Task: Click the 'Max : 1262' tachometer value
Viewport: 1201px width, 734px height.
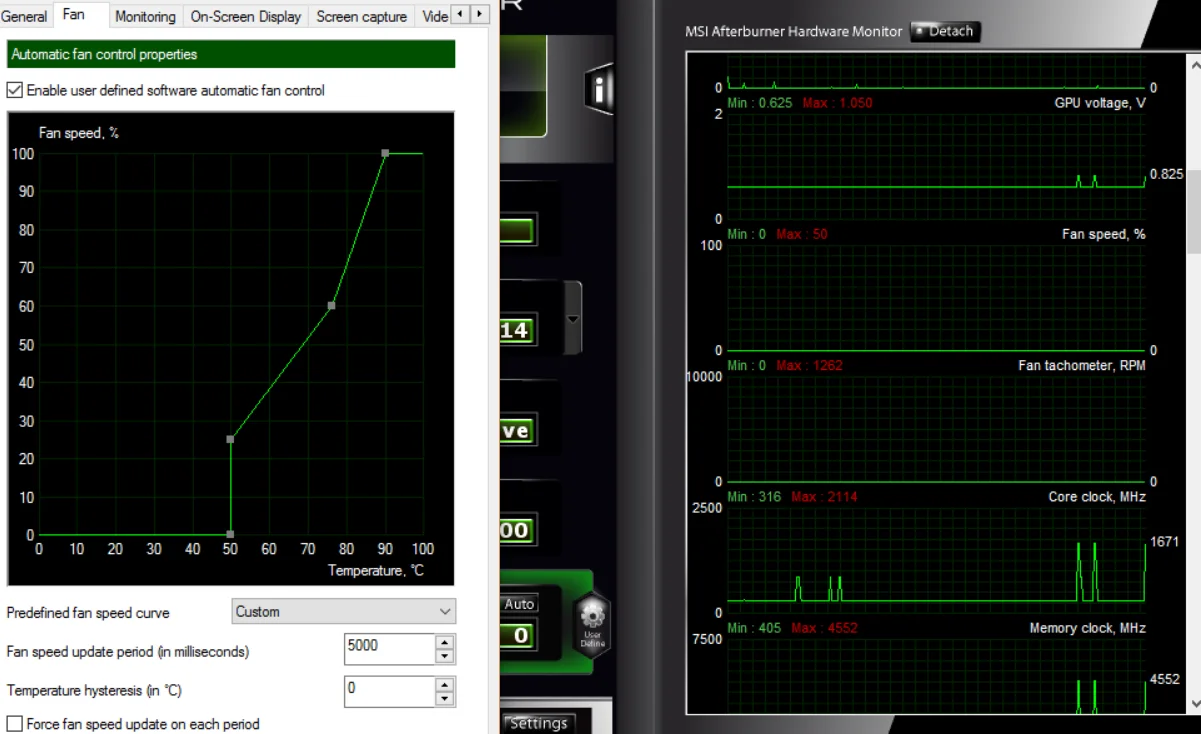Action: point(809,365)
